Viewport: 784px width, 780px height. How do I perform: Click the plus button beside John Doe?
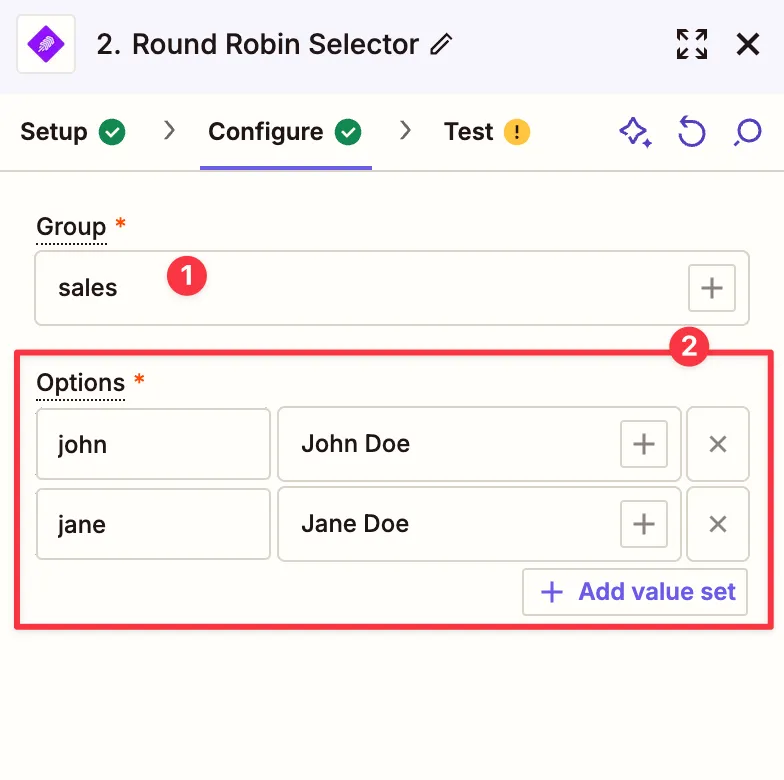(644, 444)
